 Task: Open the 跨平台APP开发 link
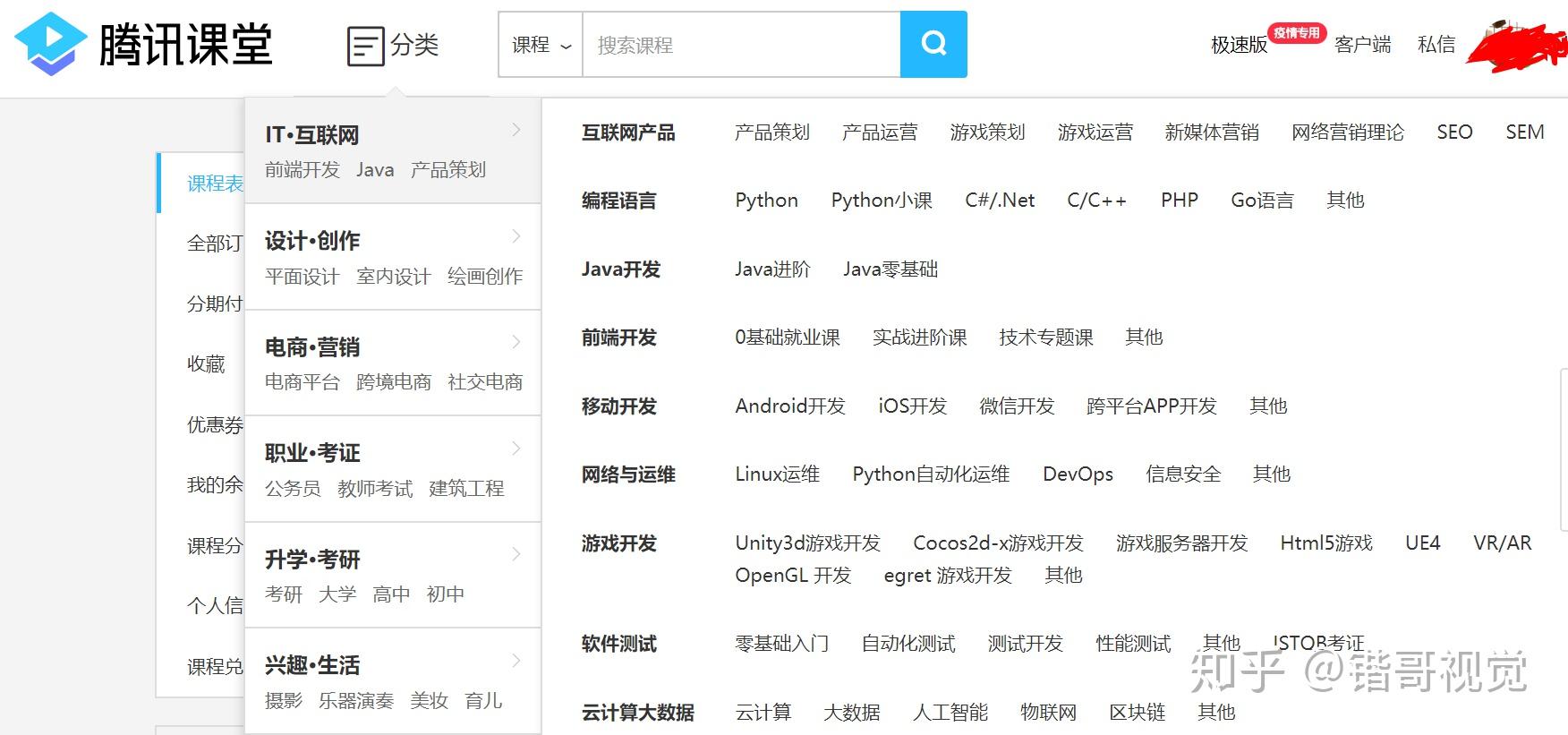pos(1152,406)
